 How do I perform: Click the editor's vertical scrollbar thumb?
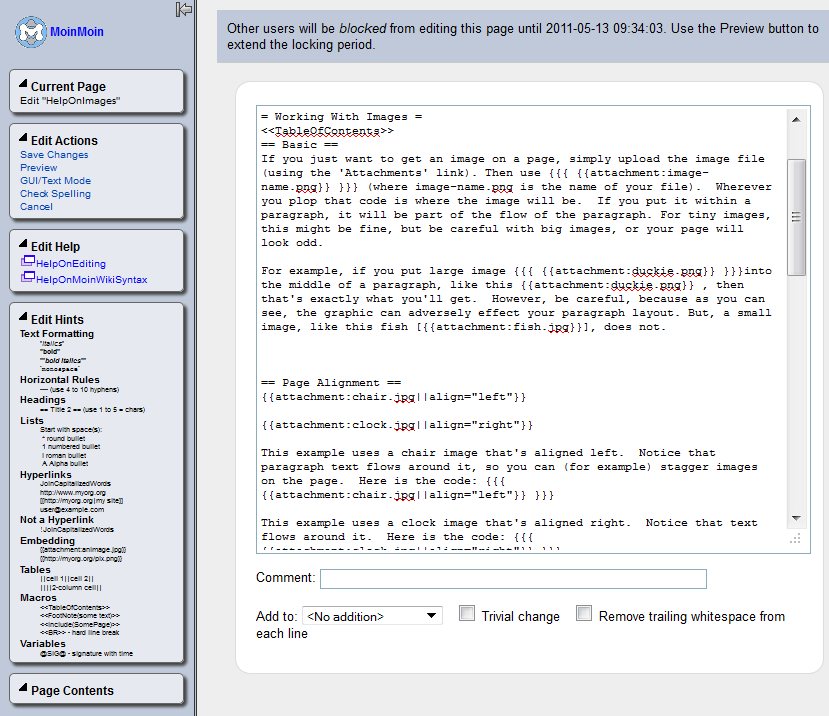pos(796,217)
